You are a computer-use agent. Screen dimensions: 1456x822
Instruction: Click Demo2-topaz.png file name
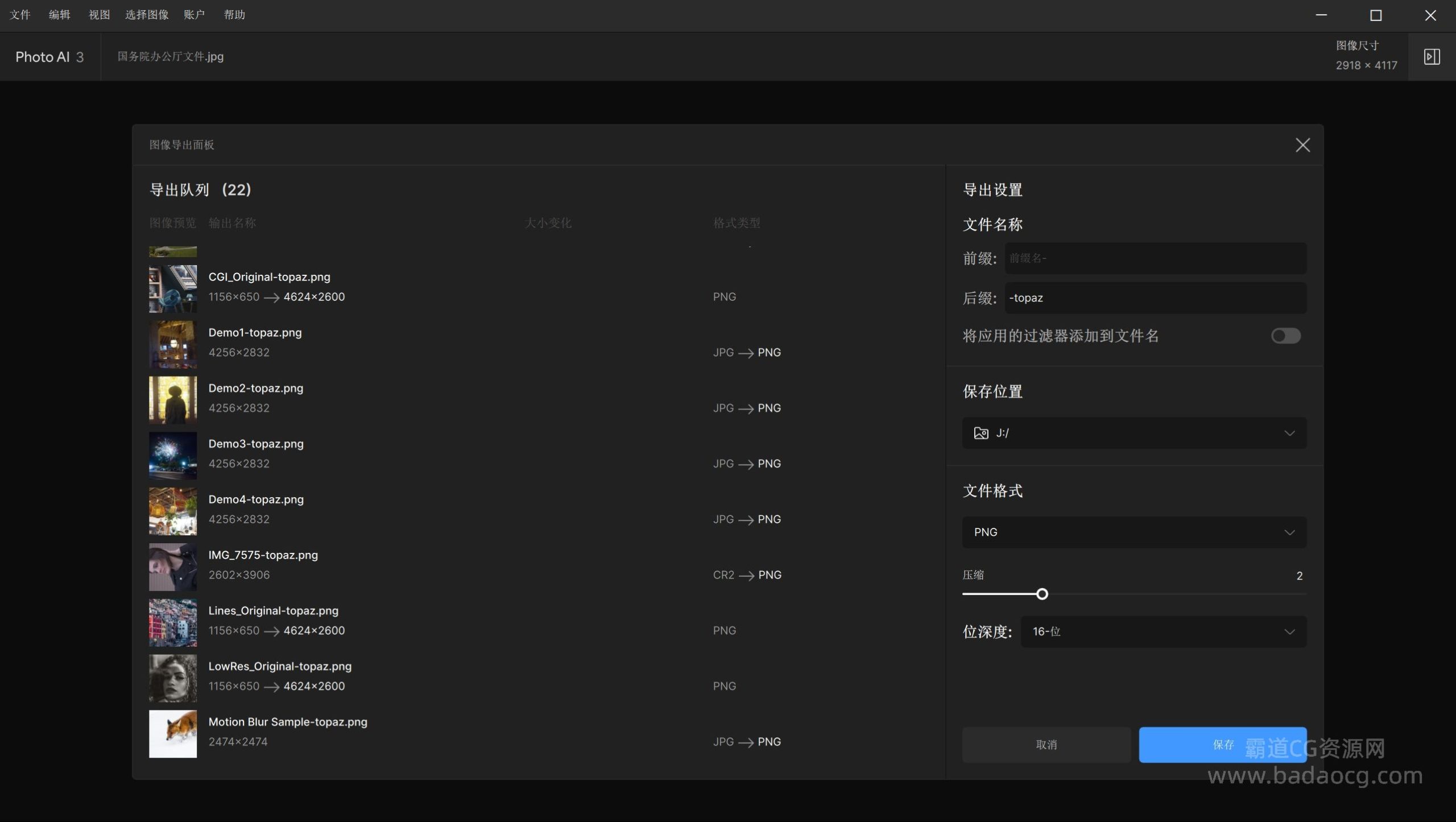coord(256,389)
